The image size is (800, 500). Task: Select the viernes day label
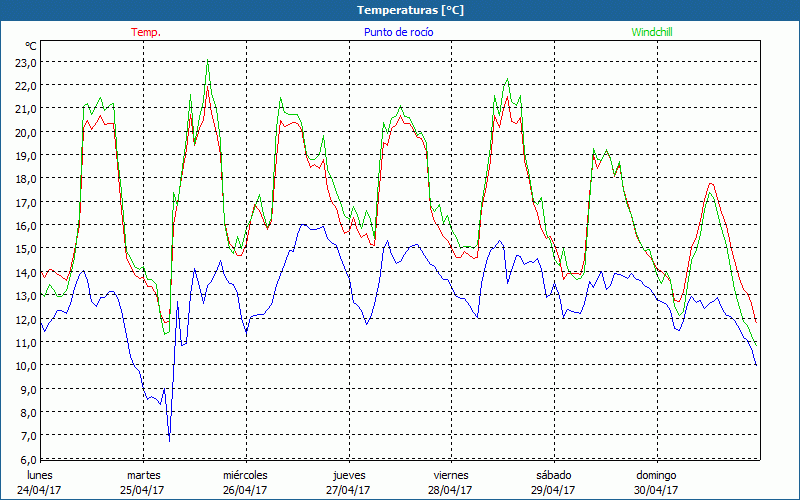pos(451,475)
